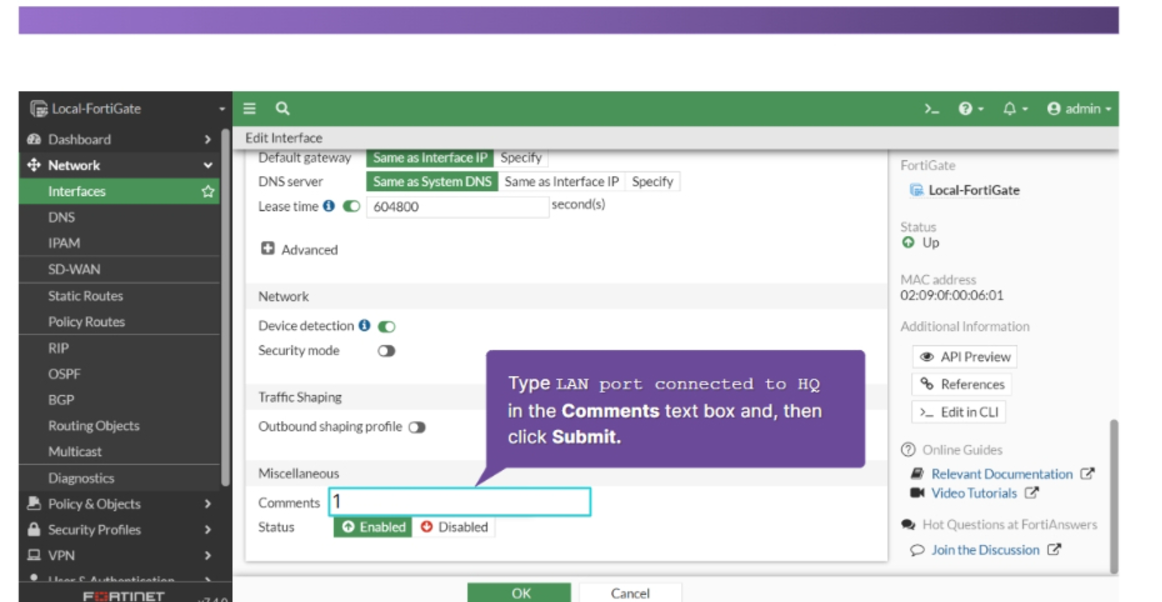1162x602 pixels.
Task: Expand the VPN menu
Action: [x=120, y=555]
